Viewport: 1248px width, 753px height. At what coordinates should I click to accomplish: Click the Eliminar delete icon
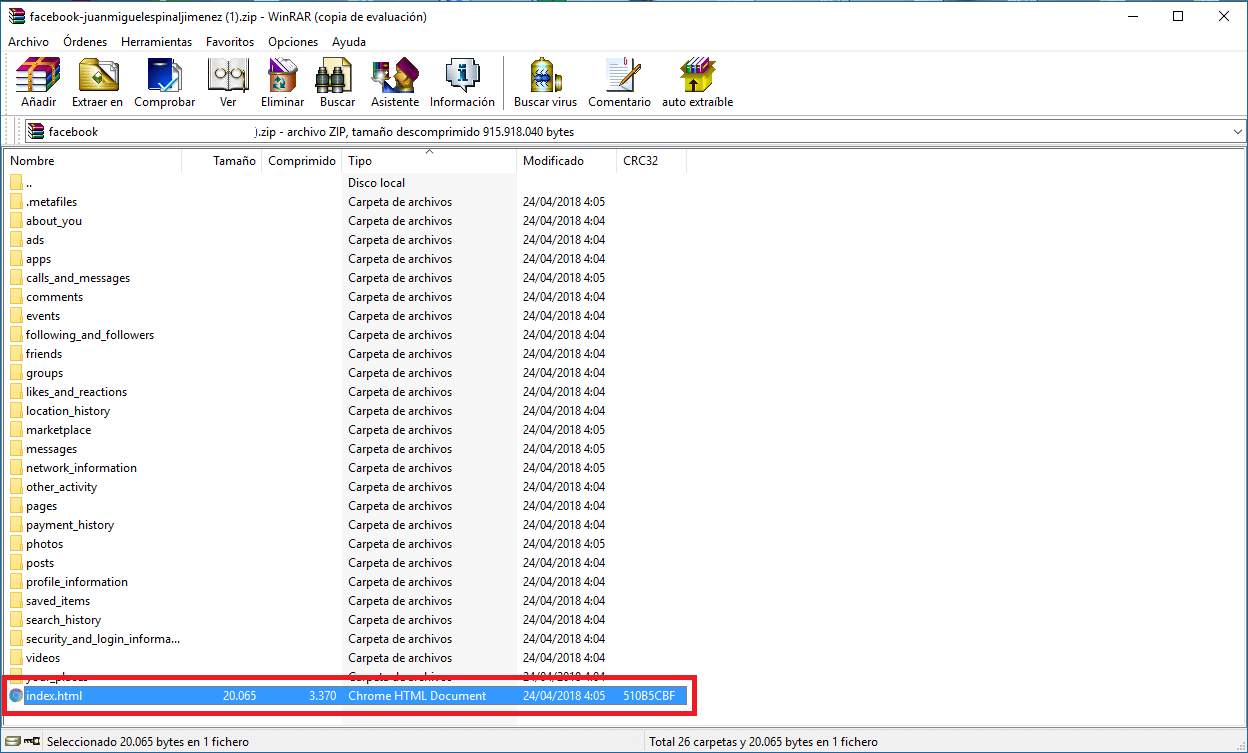(x=282, y=75)
